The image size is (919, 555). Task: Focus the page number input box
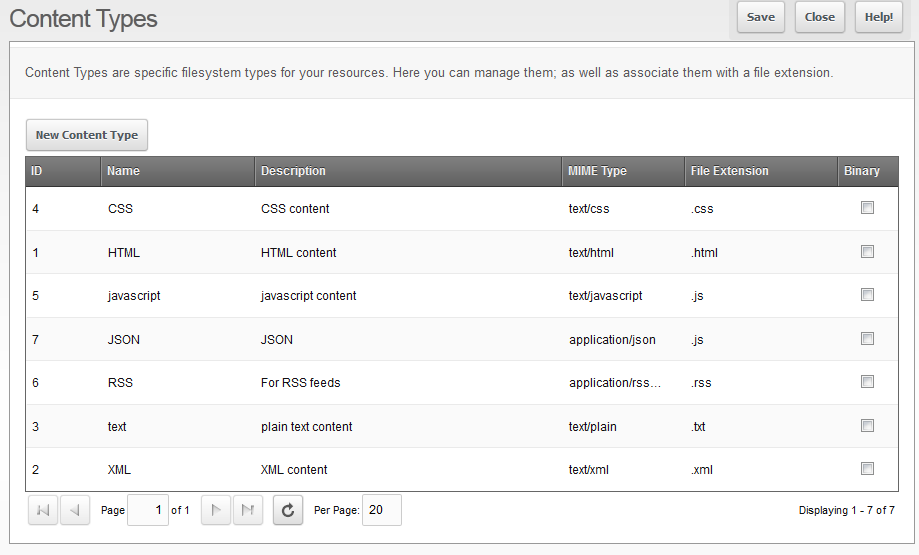point(147,510)
